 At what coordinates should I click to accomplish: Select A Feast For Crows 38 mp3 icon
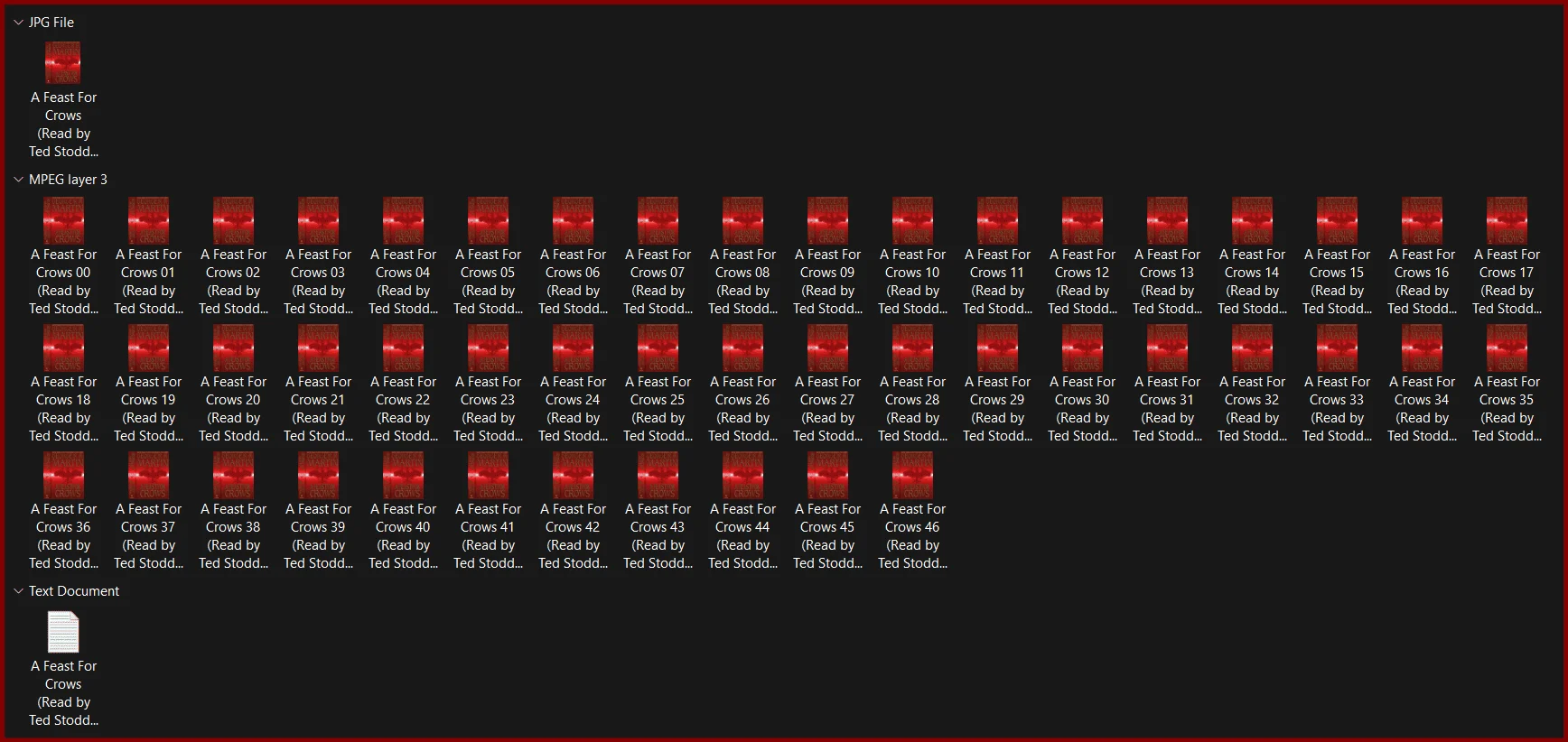(233, 475)
